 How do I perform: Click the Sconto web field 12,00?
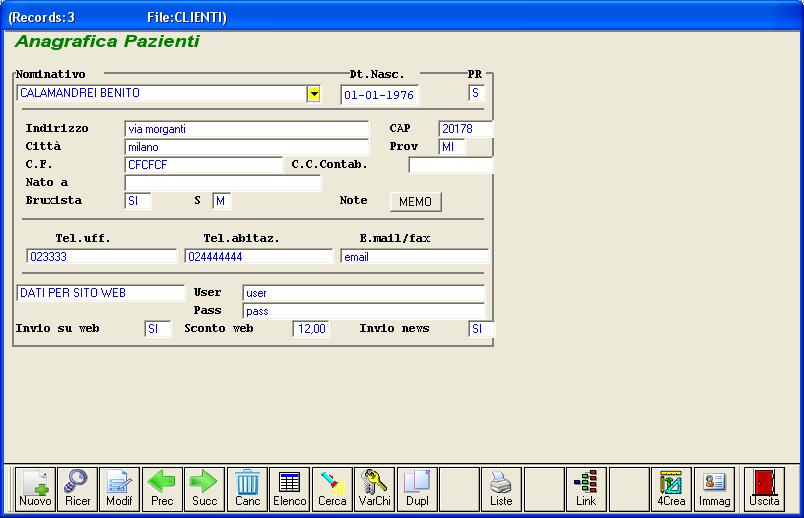(x=311, y=329)
